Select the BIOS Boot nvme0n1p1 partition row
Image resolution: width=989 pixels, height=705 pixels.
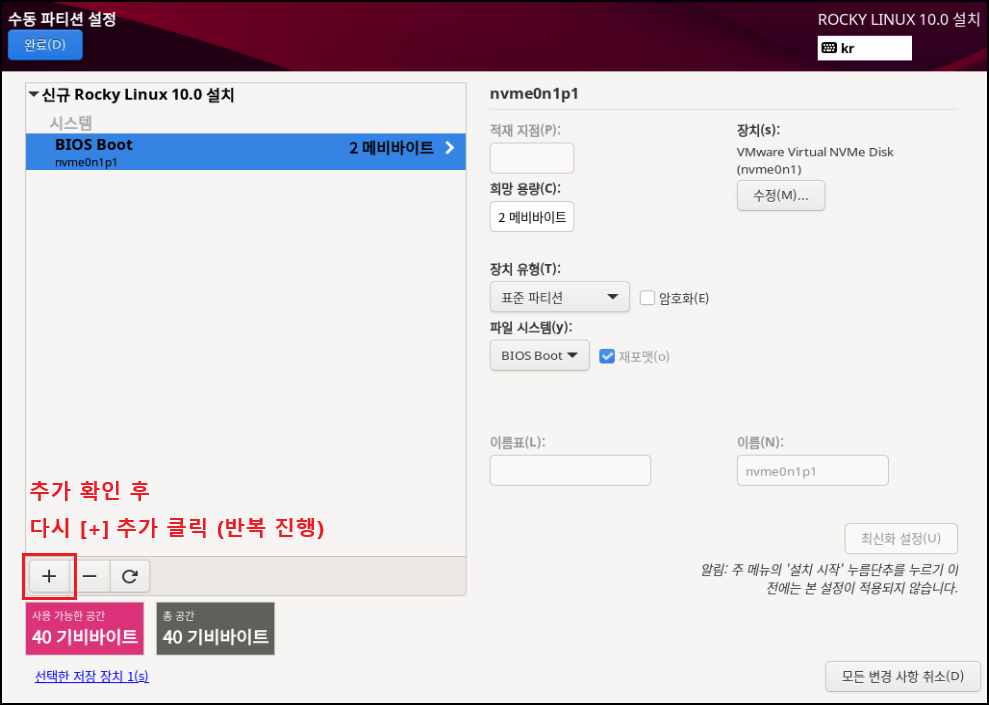246,151
